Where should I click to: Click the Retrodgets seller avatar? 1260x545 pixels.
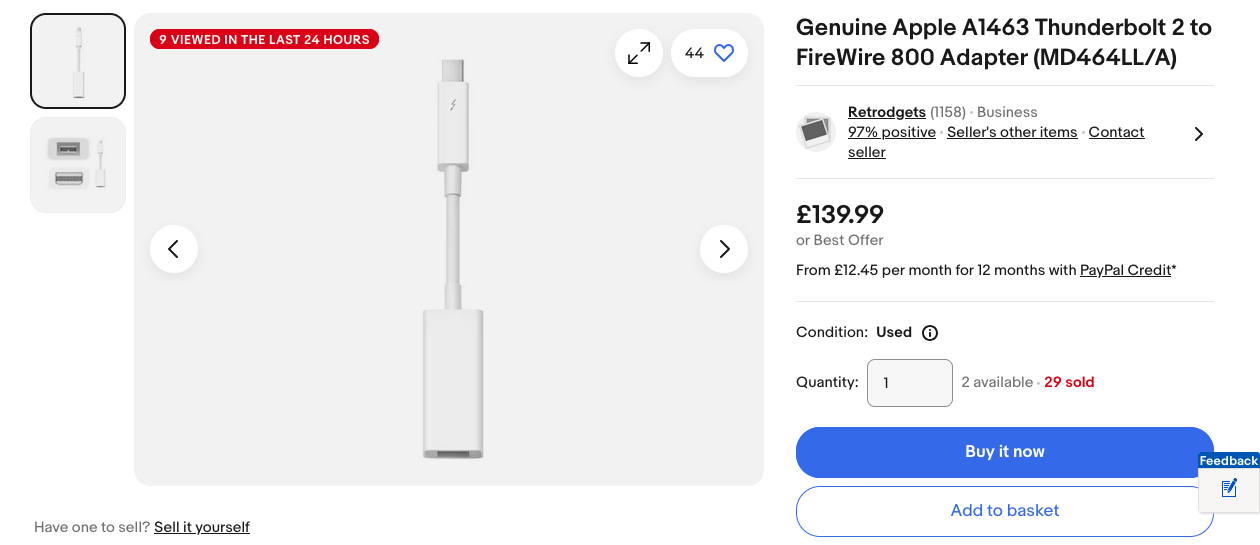pos(816,132)
